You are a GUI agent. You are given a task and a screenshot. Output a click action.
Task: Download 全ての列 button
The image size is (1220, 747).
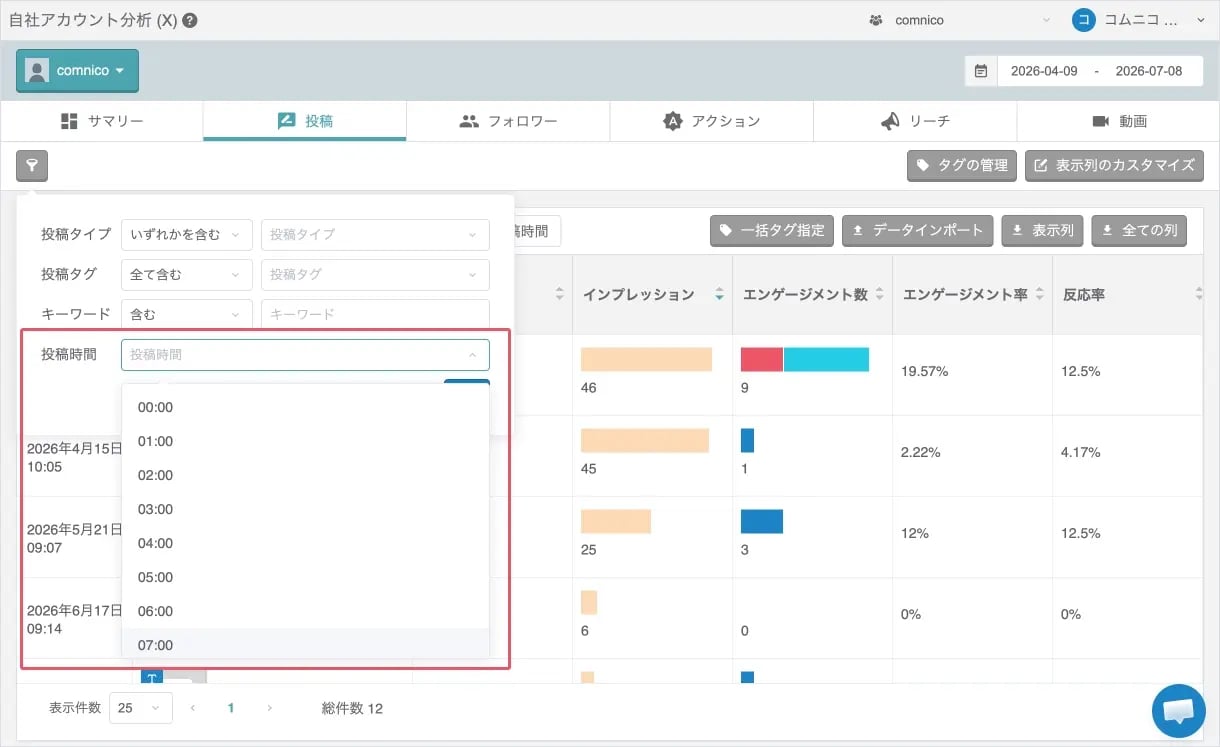click(x=1138, y=230)
